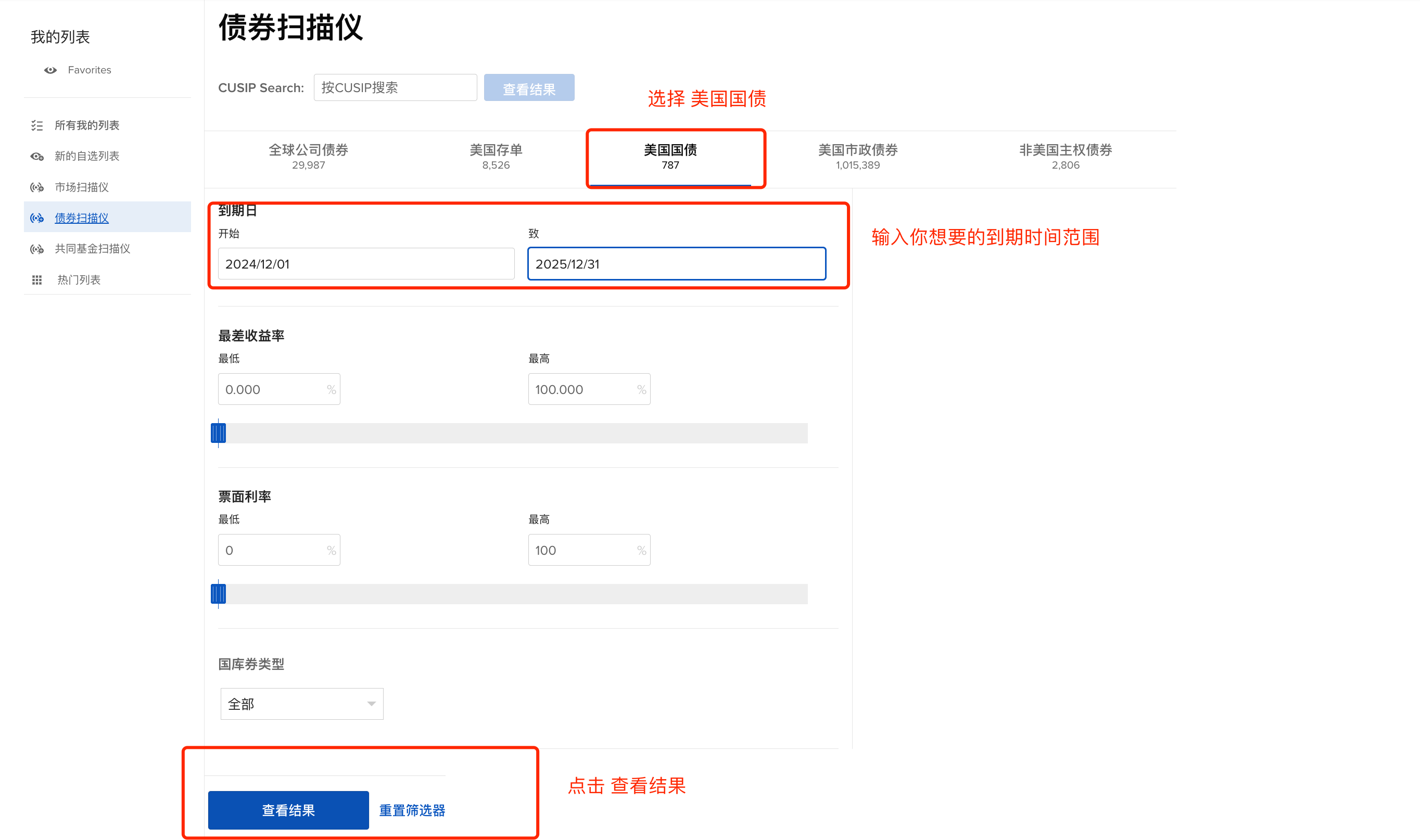Focus the CUSIP search field
The image size is (1420, 840).
point(396,88)
